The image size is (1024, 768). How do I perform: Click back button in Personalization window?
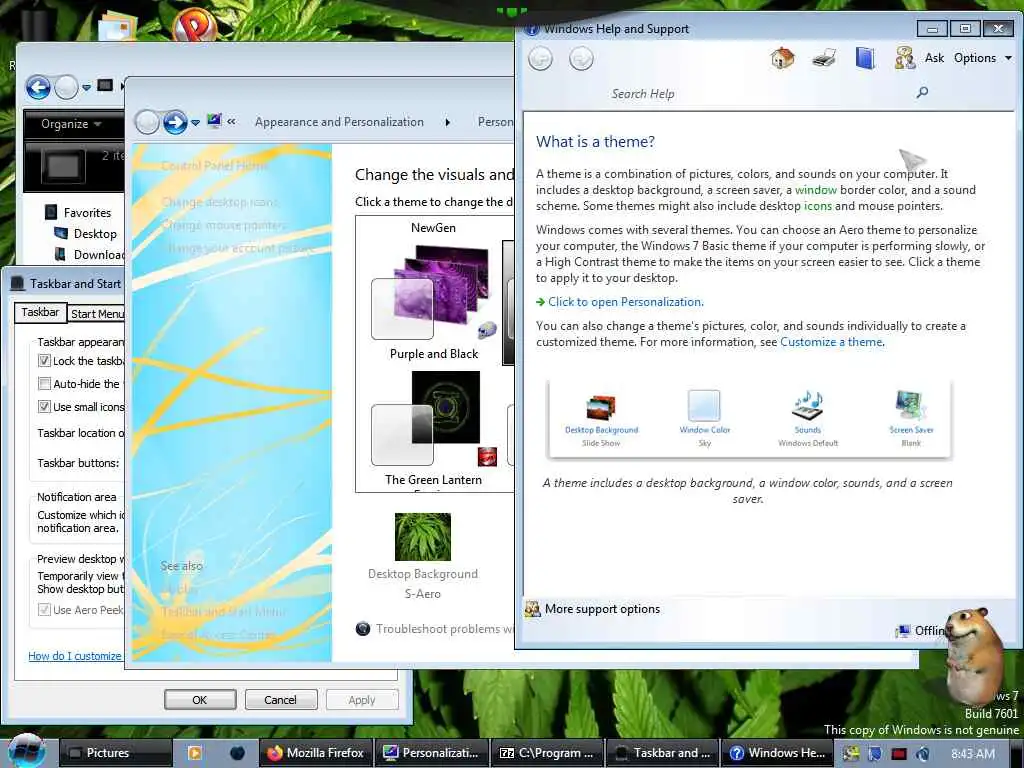pyautogui.click(x=147, y=121)
